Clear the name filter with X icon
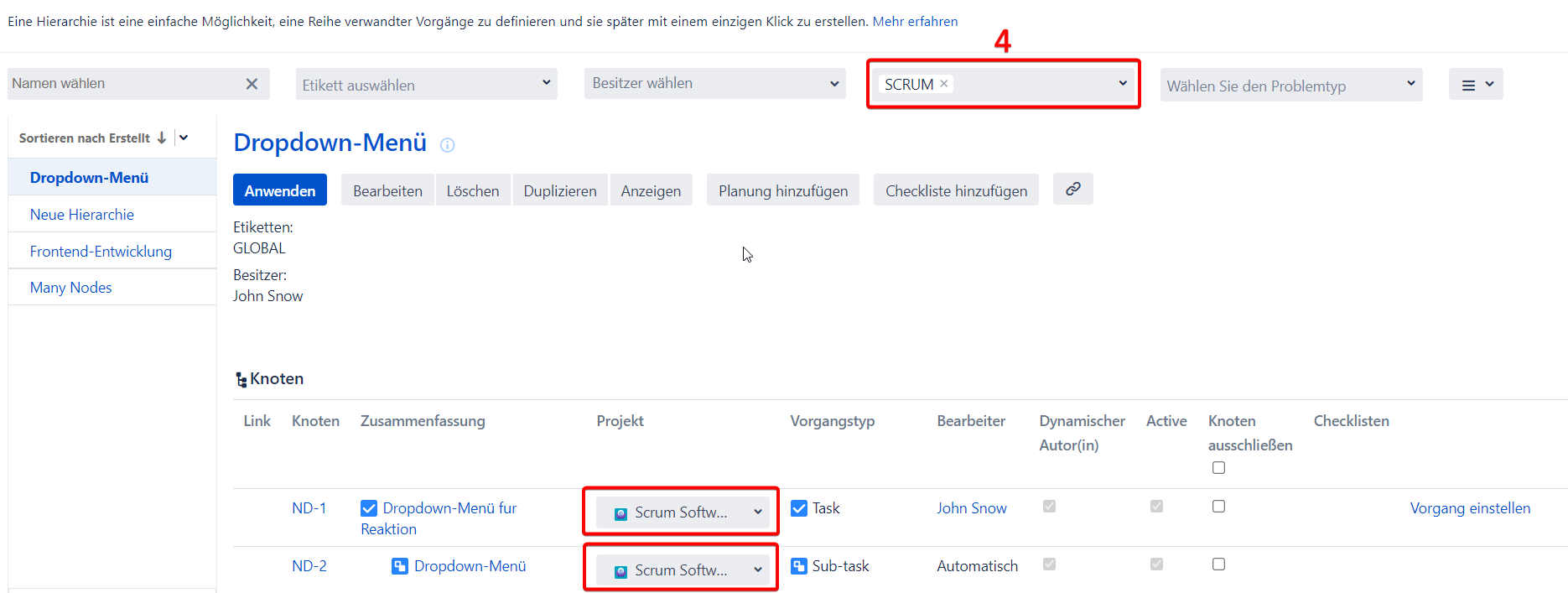Image resolution: width=1568 pixels, height=593 pixels. click(252, 84)
